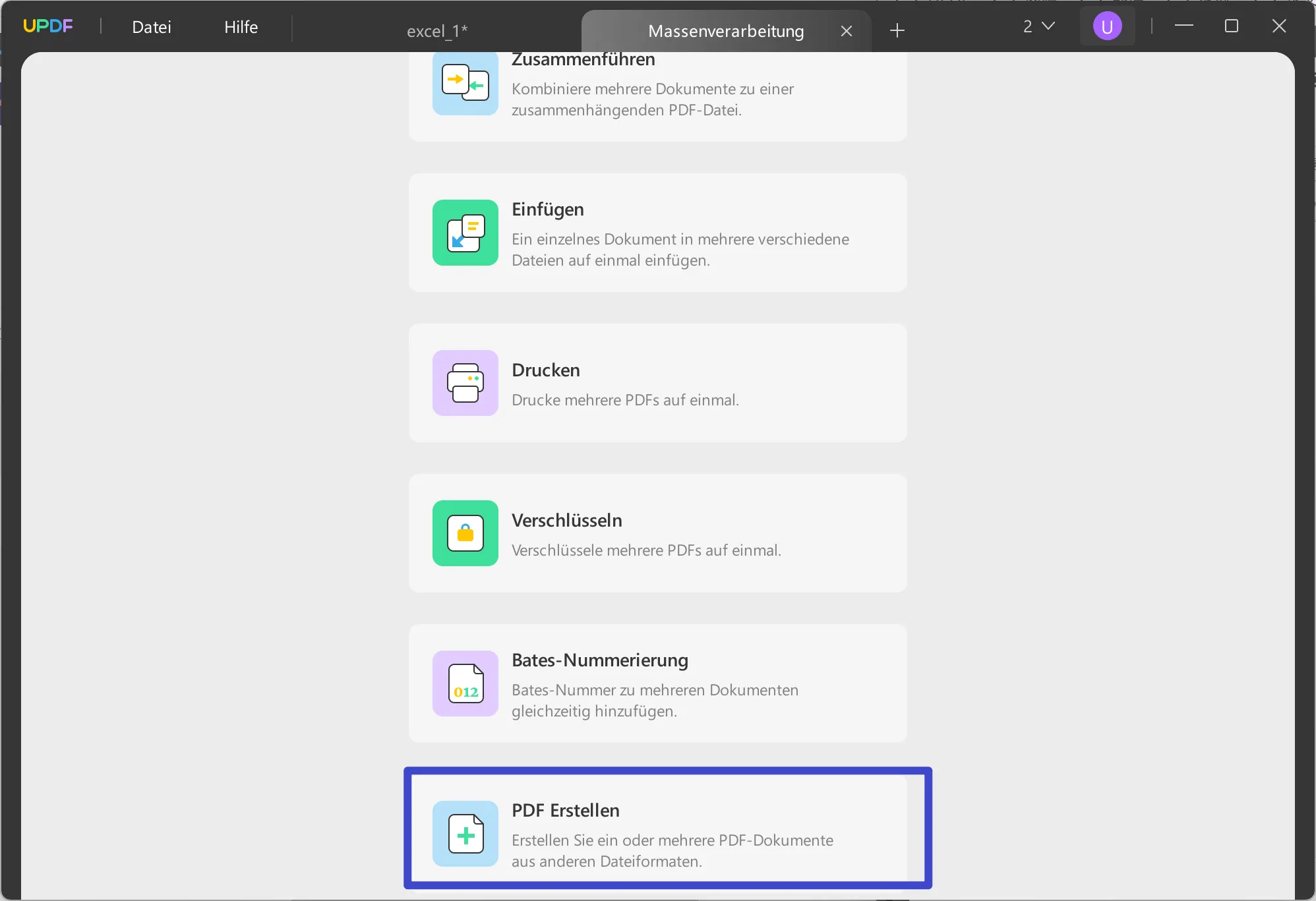Click the Zusammenführen merge icon
1316x901 pixels.
(x=465, y=83)
